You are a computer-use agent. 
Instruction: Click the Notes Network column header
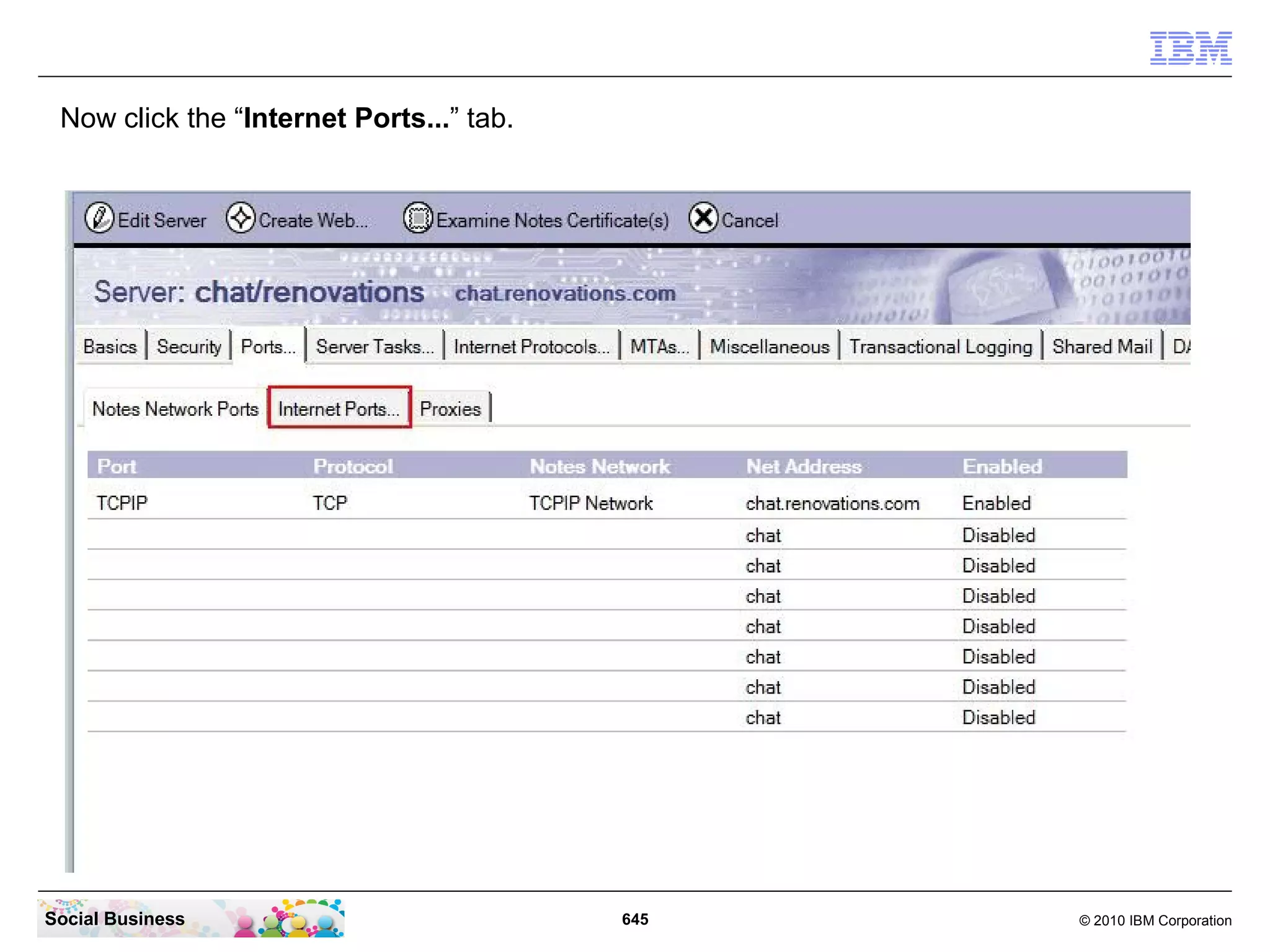600,466
